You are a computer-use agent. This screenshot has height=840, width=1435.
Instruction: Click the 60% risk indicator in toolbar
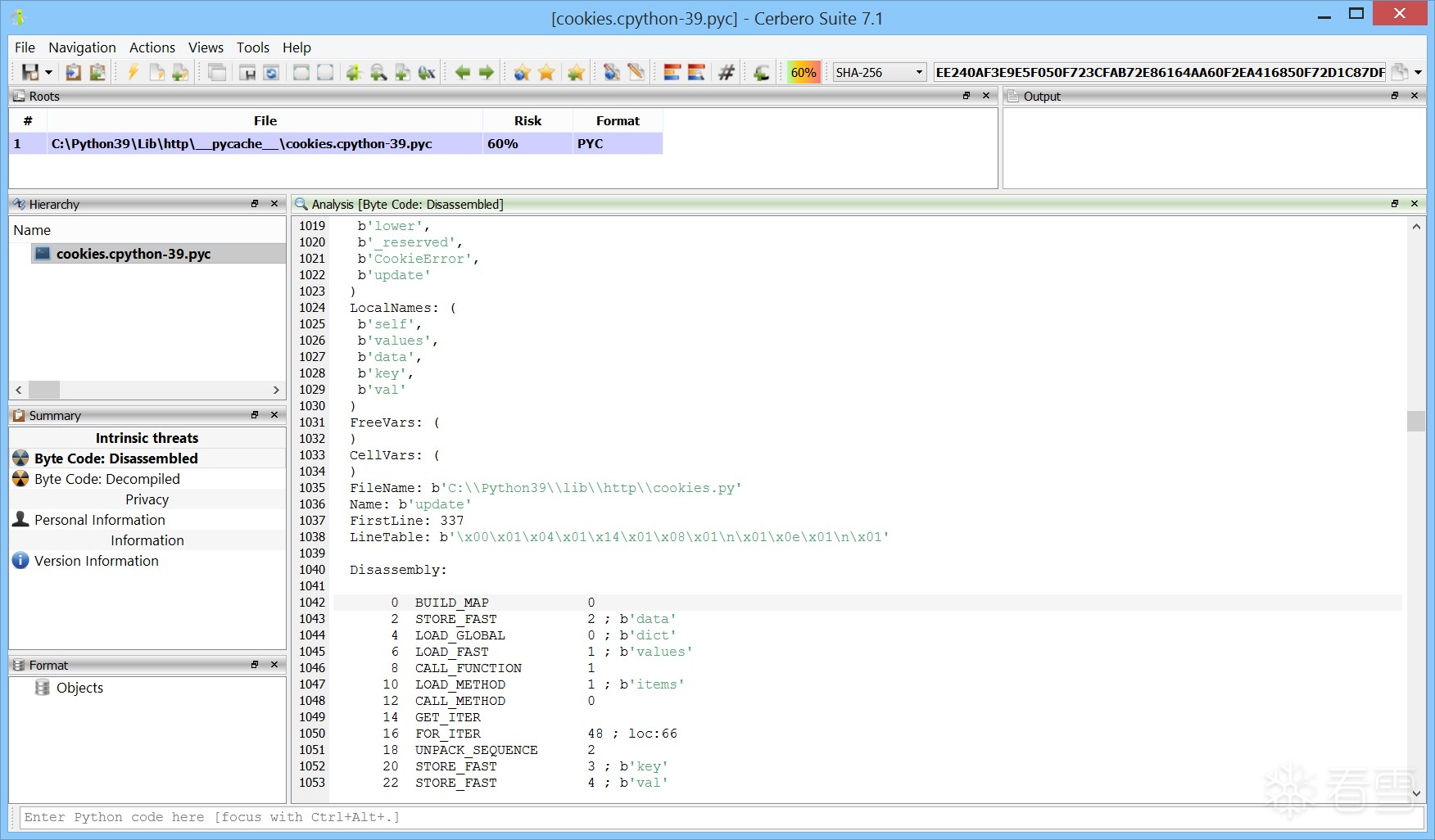pos(804,72)
